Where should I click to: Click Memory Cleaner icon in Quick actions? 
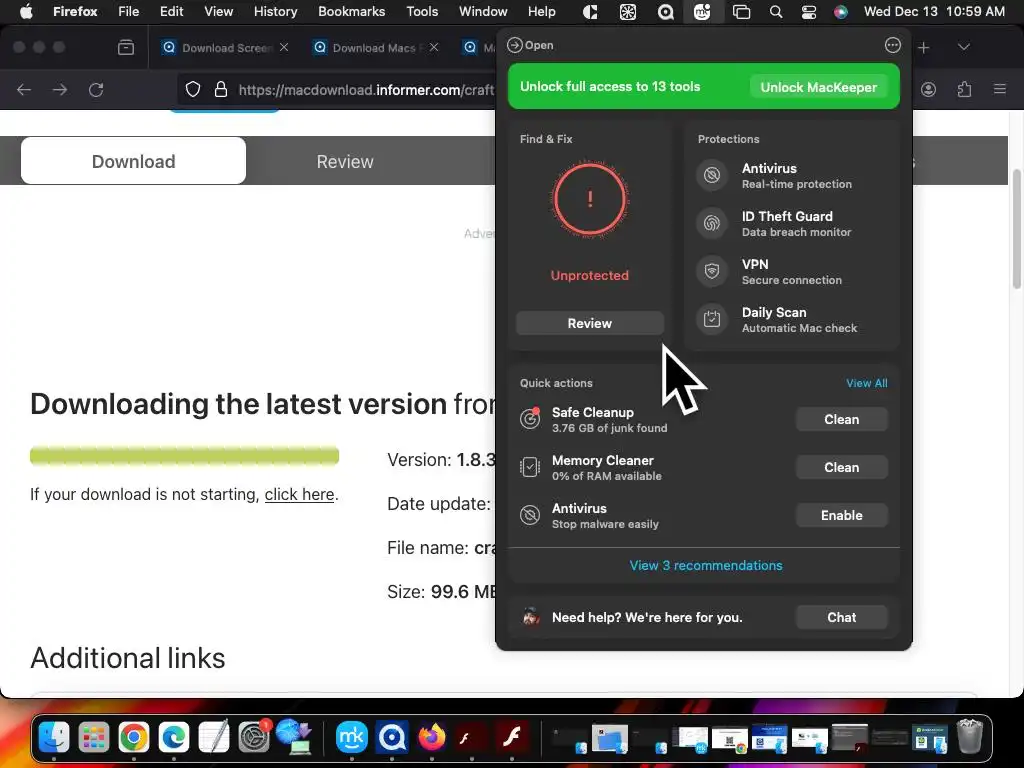[x=530, y=467]
